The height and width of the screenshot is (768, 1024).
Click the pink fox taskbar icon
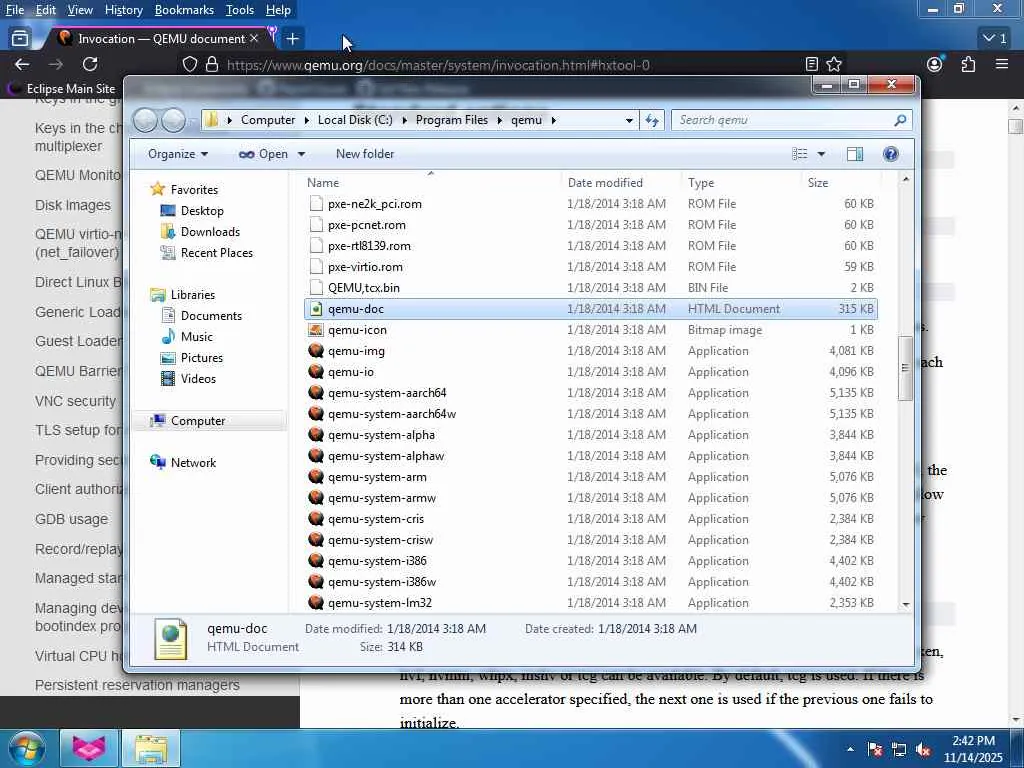89,749
